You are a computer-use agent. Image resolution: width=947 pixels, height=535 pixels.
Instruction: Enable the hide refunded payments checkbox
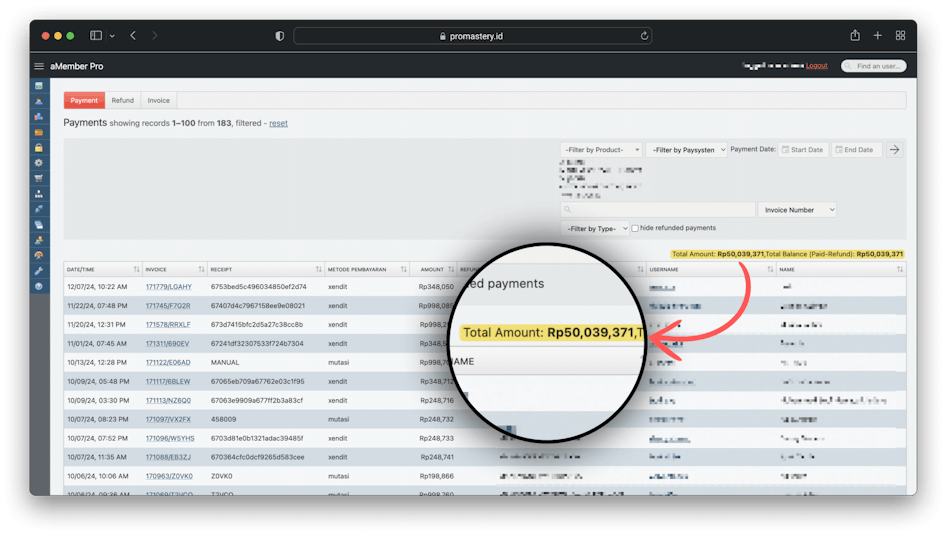point(635,228)
